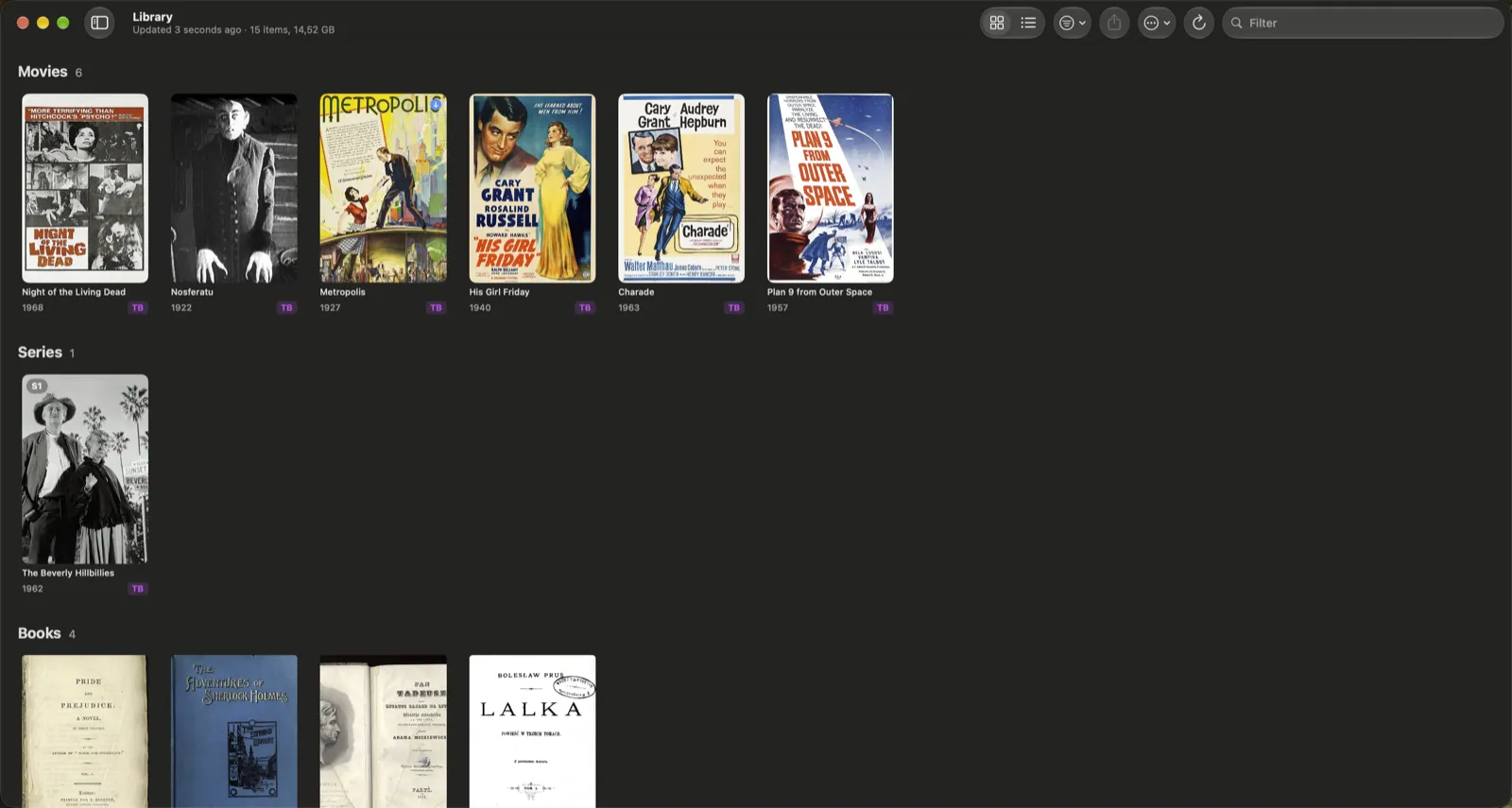Click the Nosferatu title text
1512x808 pixels.
[192, 292]
